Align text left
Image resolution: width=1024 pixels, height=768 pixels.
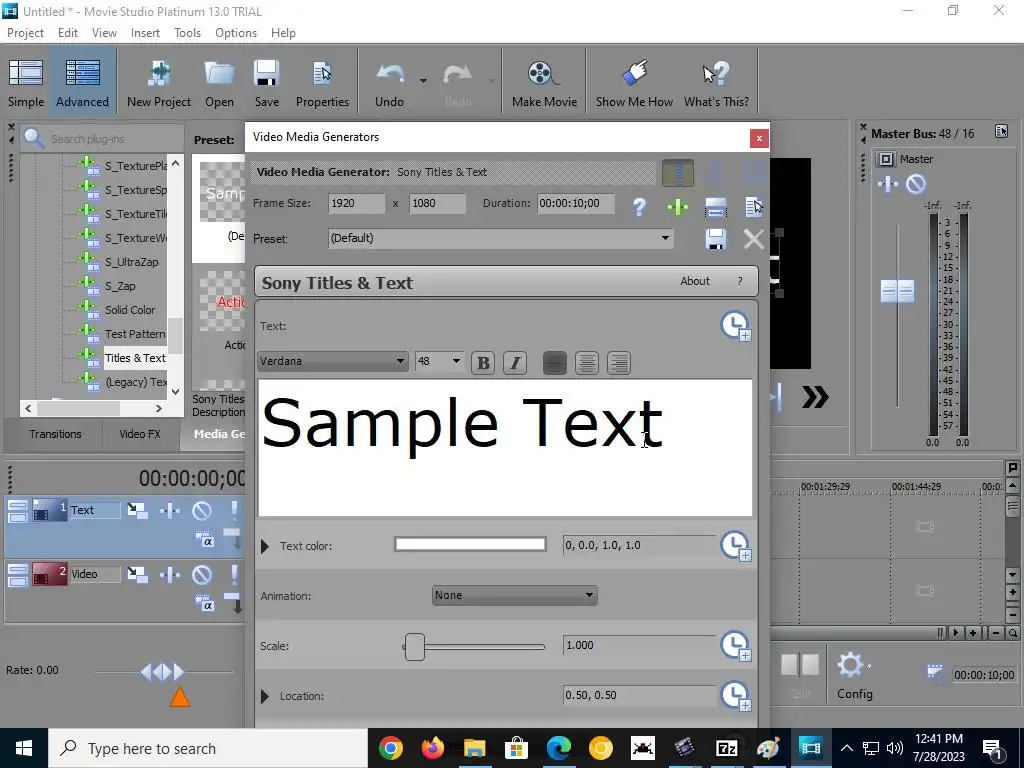tap(554, 363)
